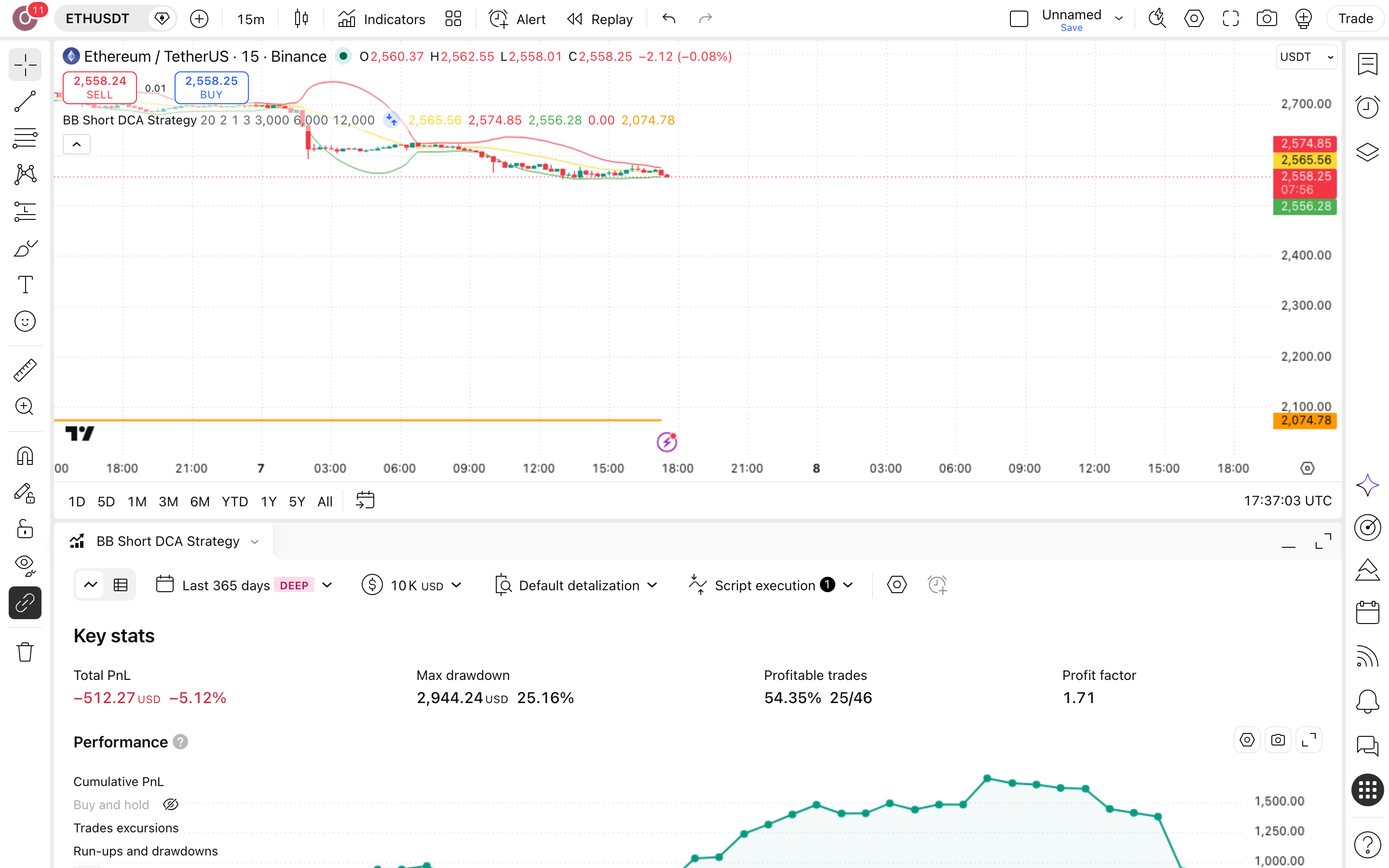Open chart settings hexagon in top toolbar

coord(1194,19)
